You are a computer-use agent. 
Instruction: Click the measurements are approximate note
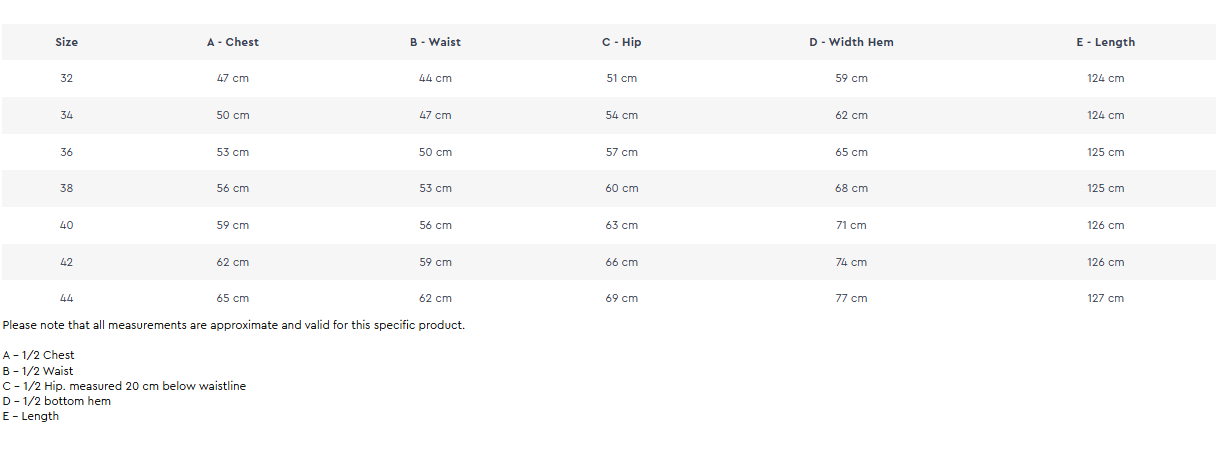point(233,325)
